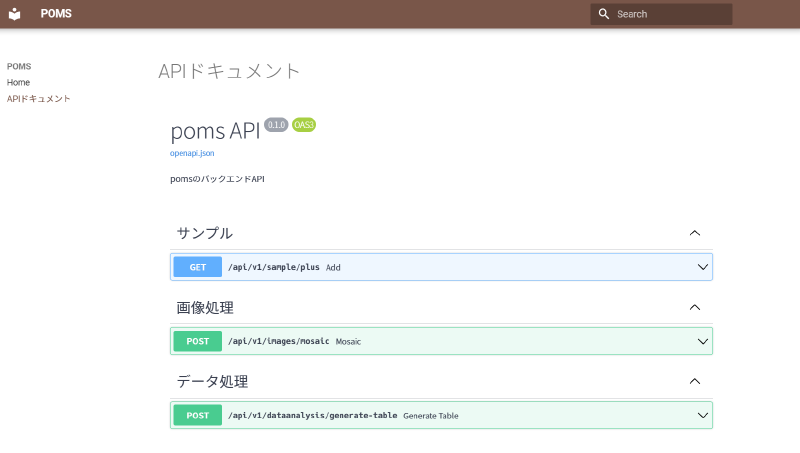The image size is (800, 453).
Task: Click the POST badge for Generate Table
Action: tap(197, 415)
